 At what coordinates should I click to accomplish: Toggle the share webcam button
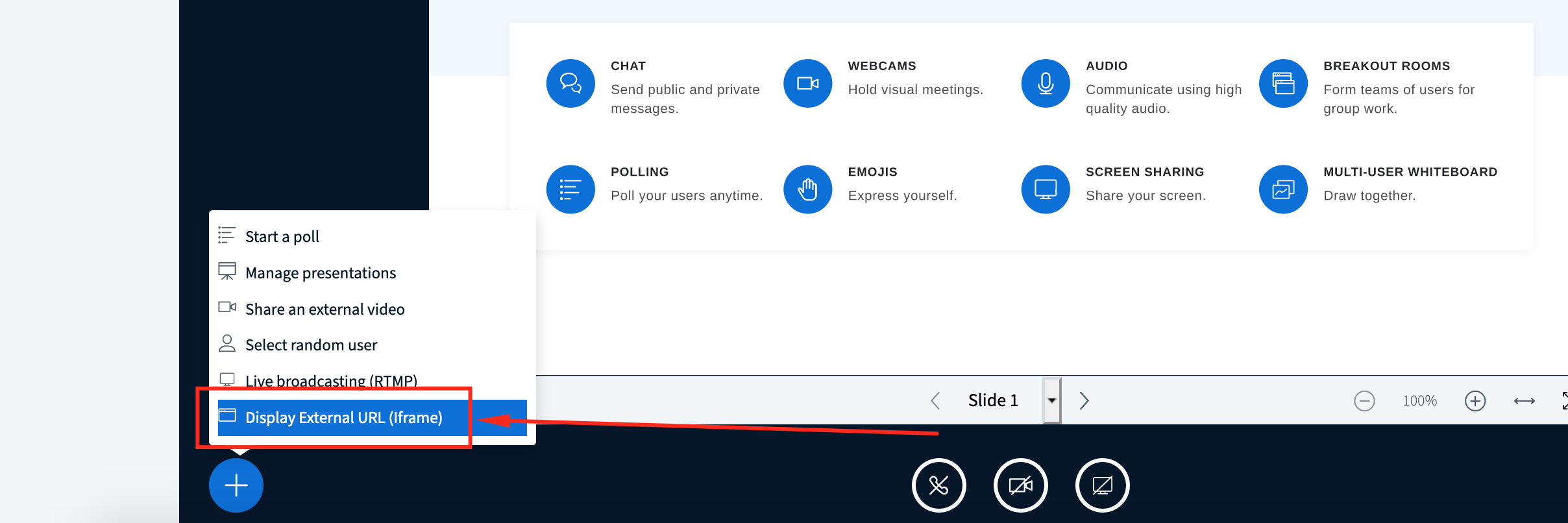1020,485
